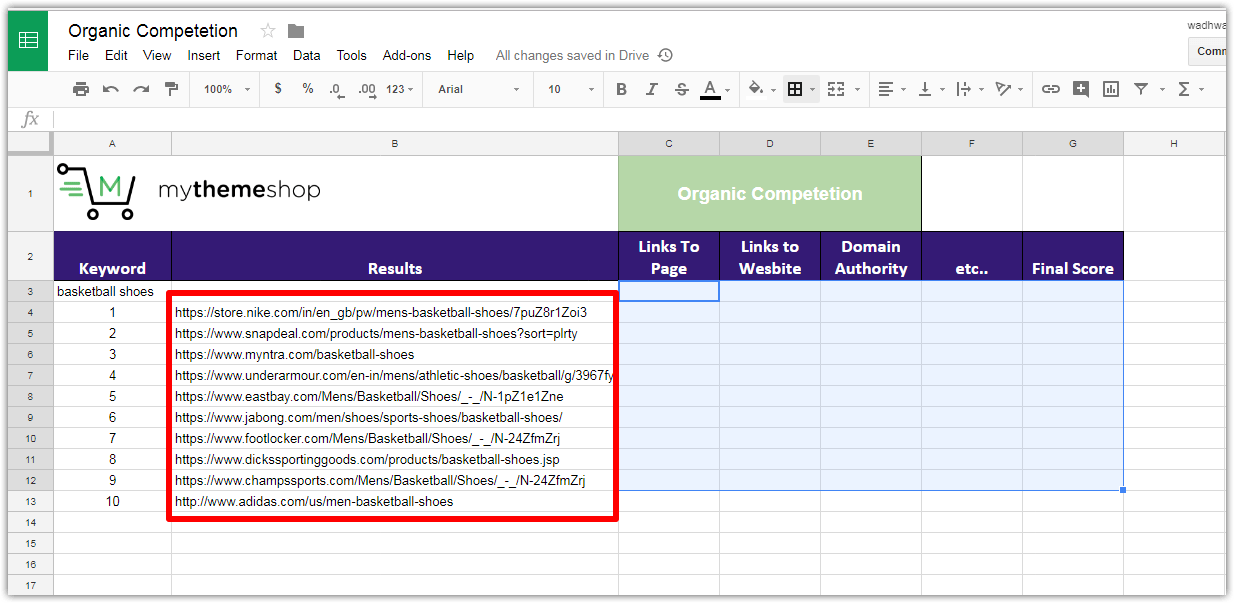The image size is (1234, 603).
Task: Toggle italic formatting
Action: coord(652,89)
